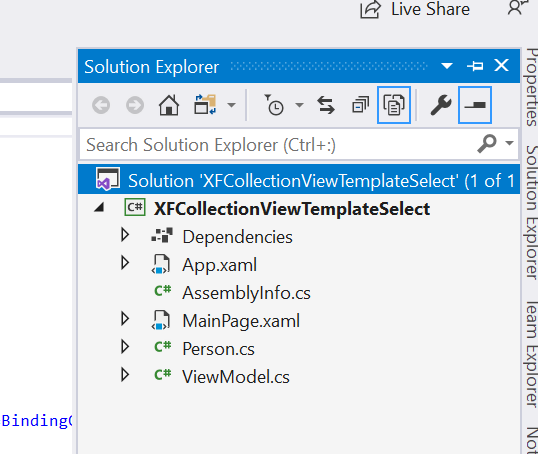This screenshot has height=454, width=538.
Task: Open the Window Position dropdown arrow
Action: pos(447,66)
